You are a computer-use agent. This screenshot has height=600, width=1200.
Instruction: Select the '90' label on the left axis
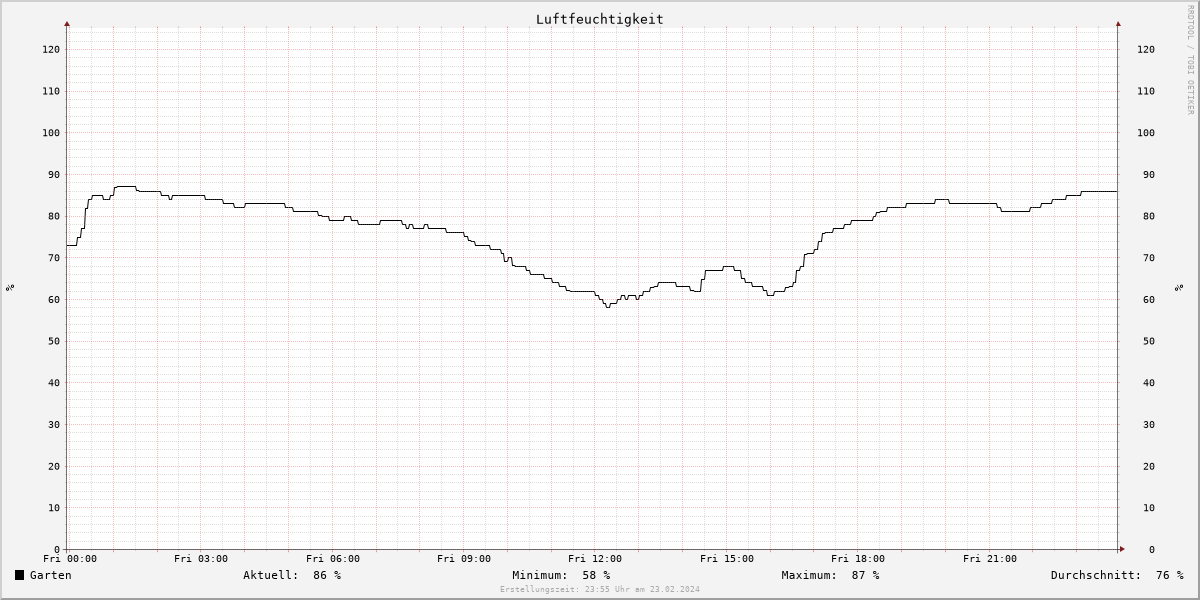coord(54,175)
